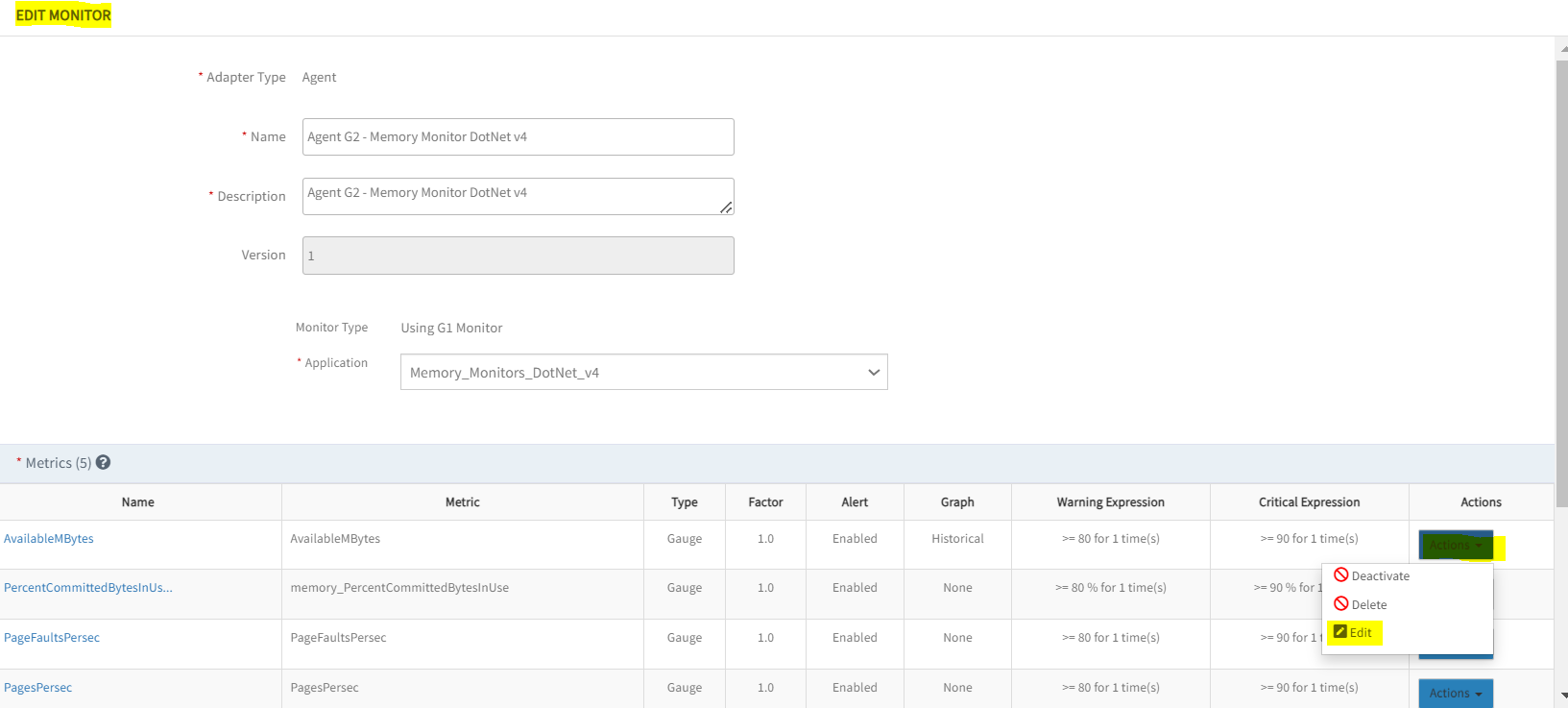The height and width of the screenshot is (708, 1568).
Task: Click the Adapter Type value Agent
Action: click(319, 77)
